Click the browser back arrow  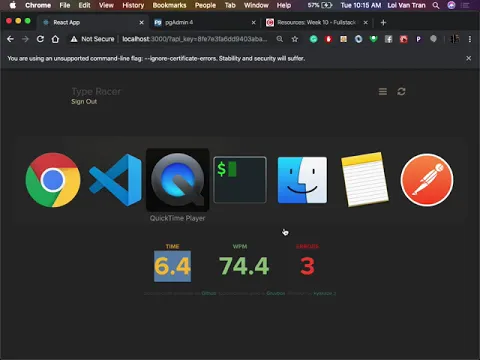pos(10,39)
